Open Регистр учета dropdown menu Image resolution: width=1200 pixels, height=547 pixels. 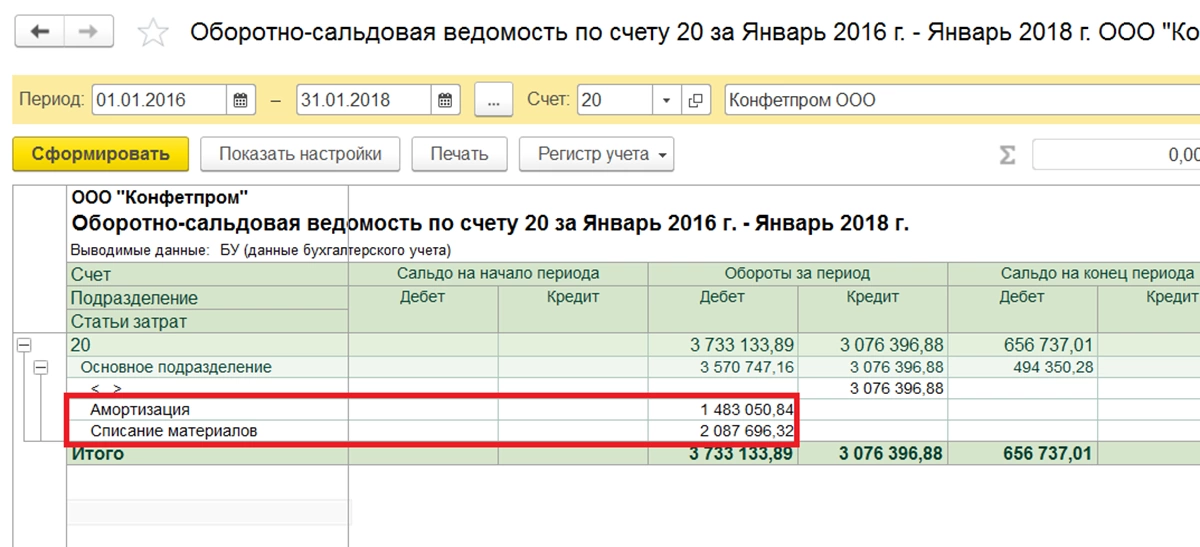(x=597, y=154)
